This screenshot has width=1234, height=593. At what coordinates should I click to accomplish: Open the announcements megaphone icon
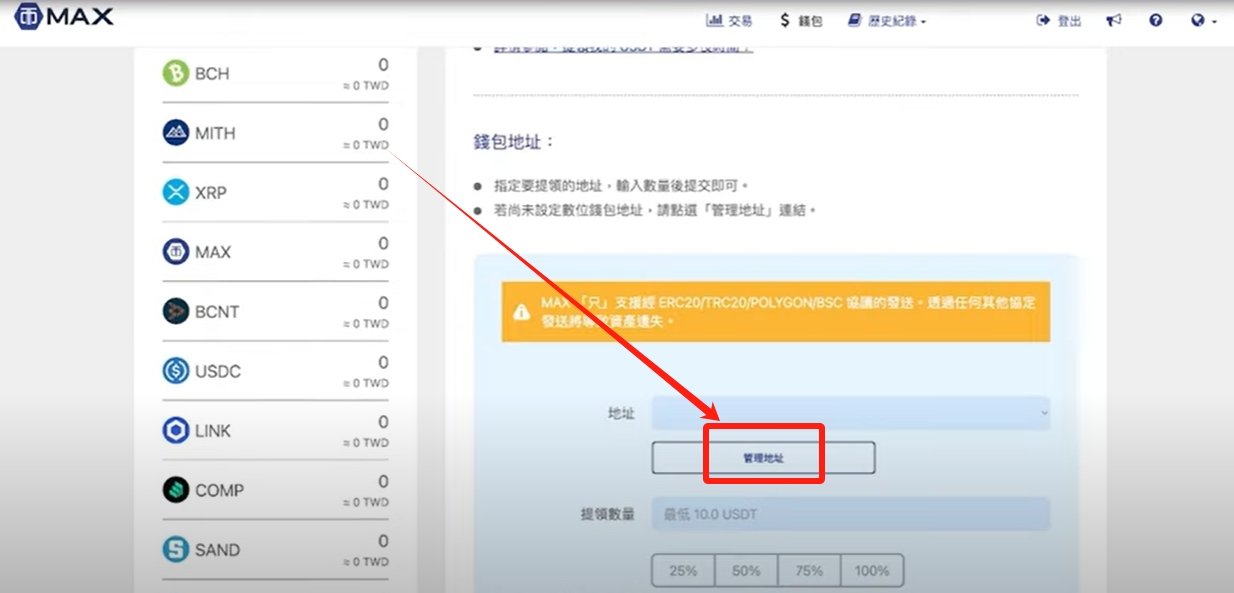pos(1114,20)
